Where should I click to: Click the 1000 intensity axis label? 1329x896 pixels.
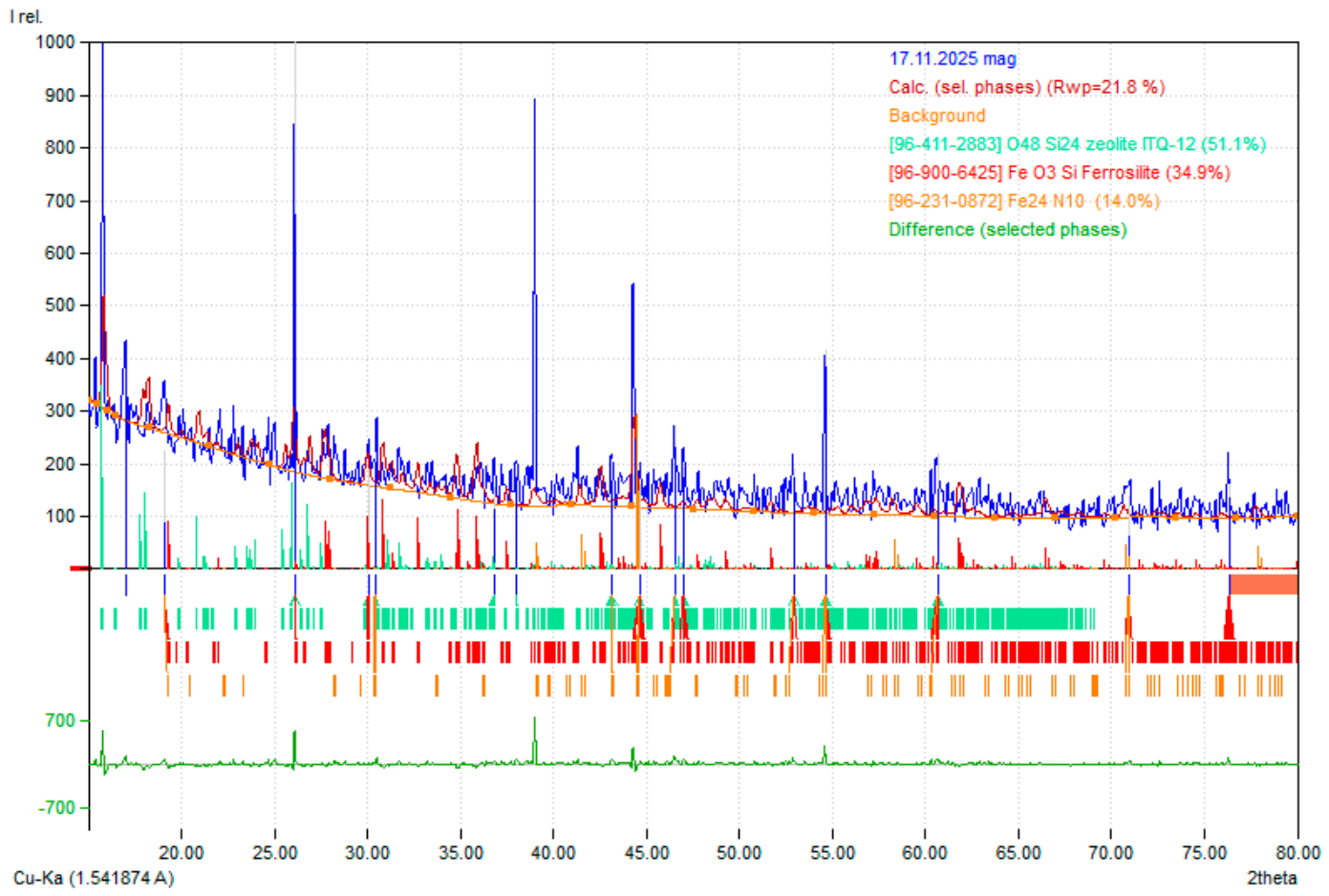[x=55, y=42]
